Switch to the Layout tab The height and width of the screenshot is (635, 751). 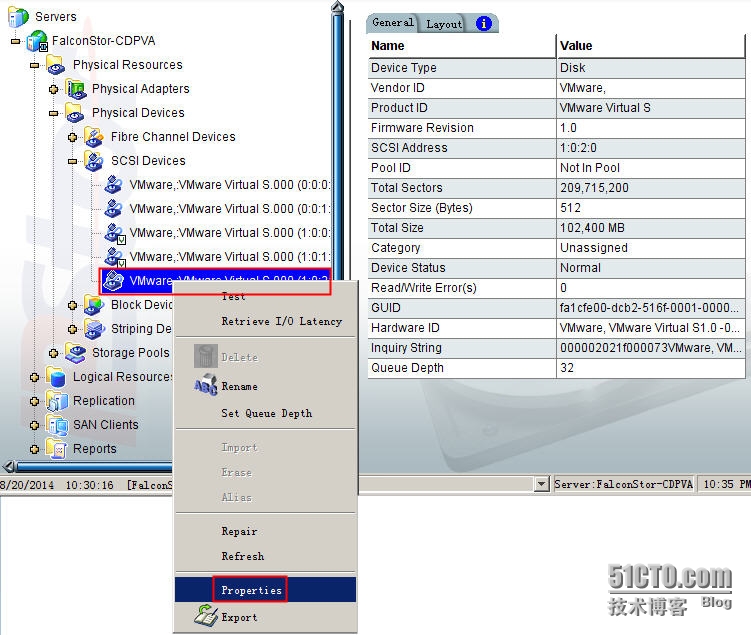click(444, 24)
